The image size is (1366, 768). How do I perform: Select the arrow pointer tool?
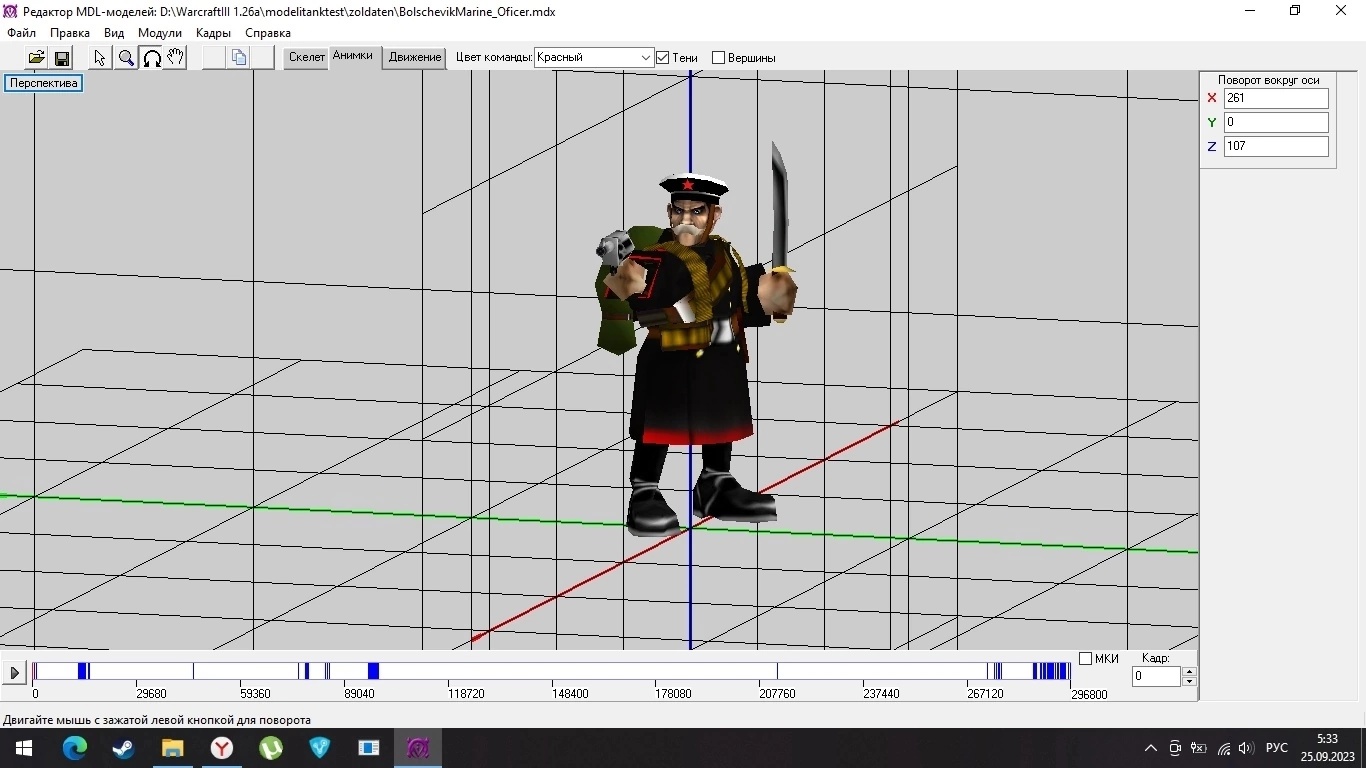pyautogui.click(x=100, y=58)
